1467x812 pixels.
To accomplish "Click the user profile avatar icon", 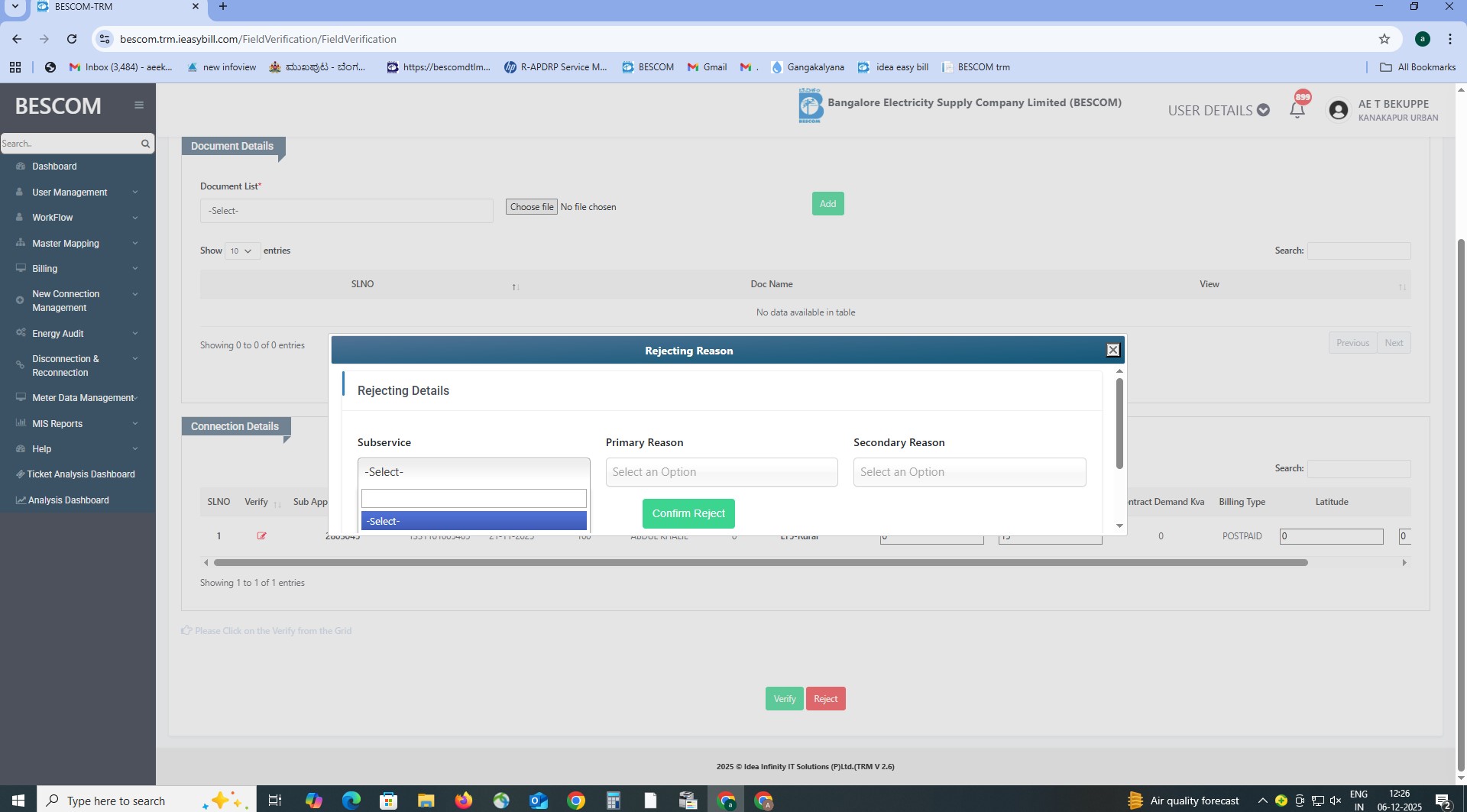I will [1338, 110].
